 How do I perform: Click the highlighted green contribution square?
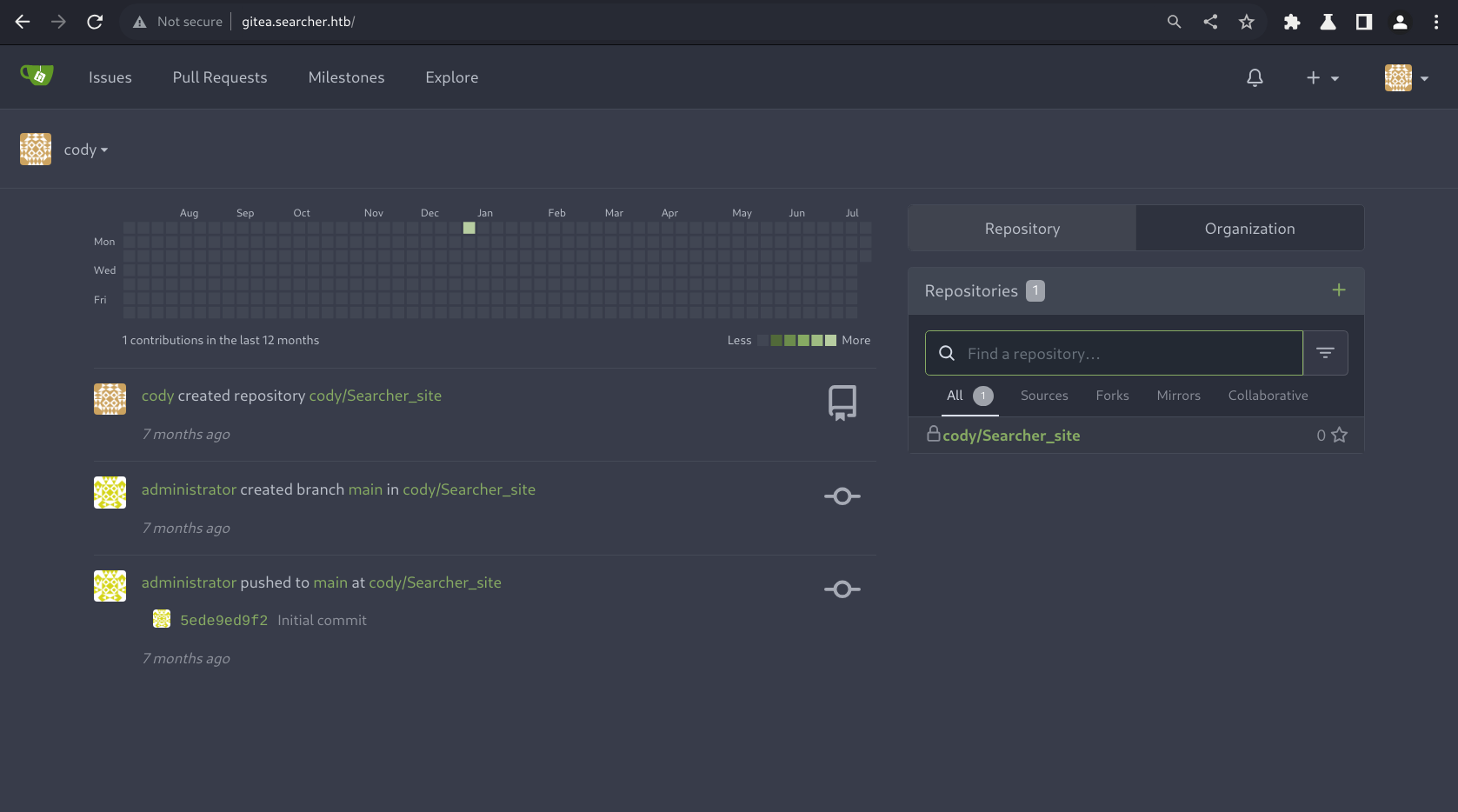(469, 228)
